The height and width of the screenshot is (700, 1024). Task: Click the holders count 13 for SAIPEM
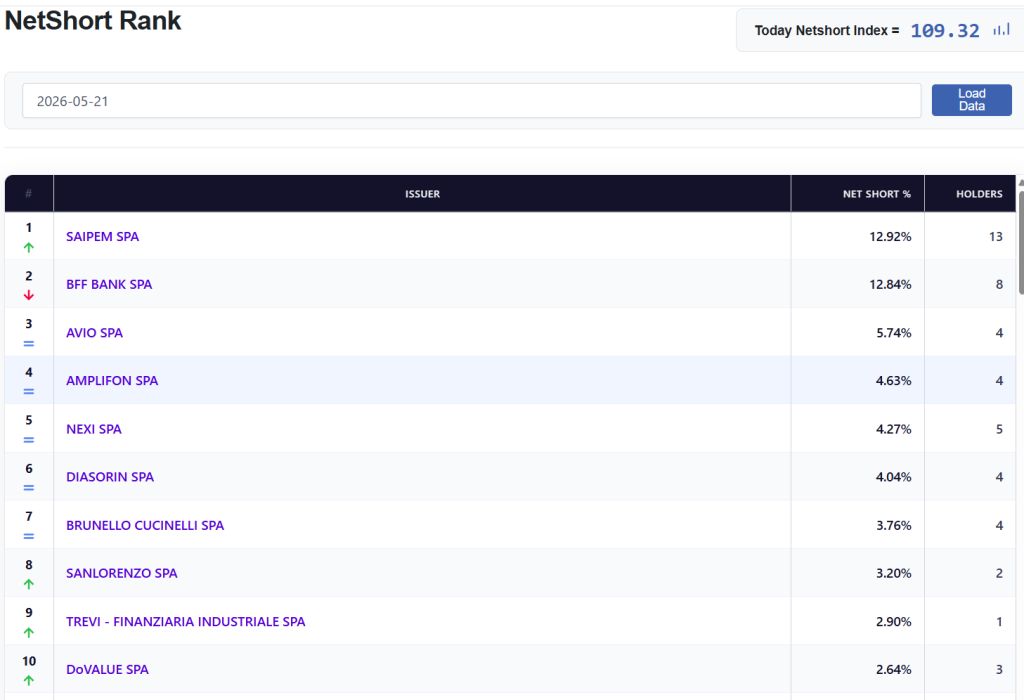pyautogui.click(x=995, y=236)
